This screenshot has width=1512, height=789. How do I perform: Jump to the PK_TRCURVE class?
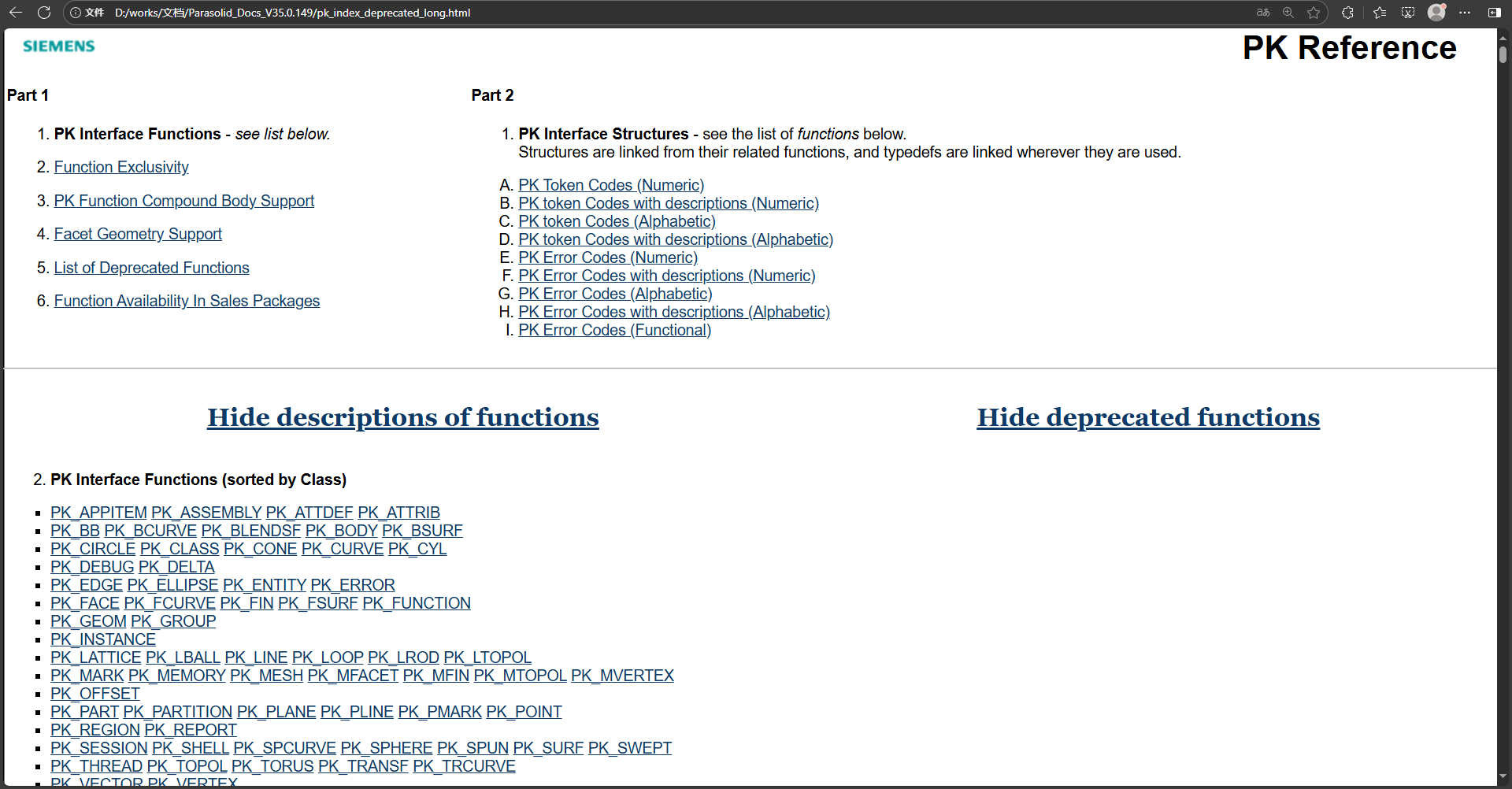click(464, 766)
